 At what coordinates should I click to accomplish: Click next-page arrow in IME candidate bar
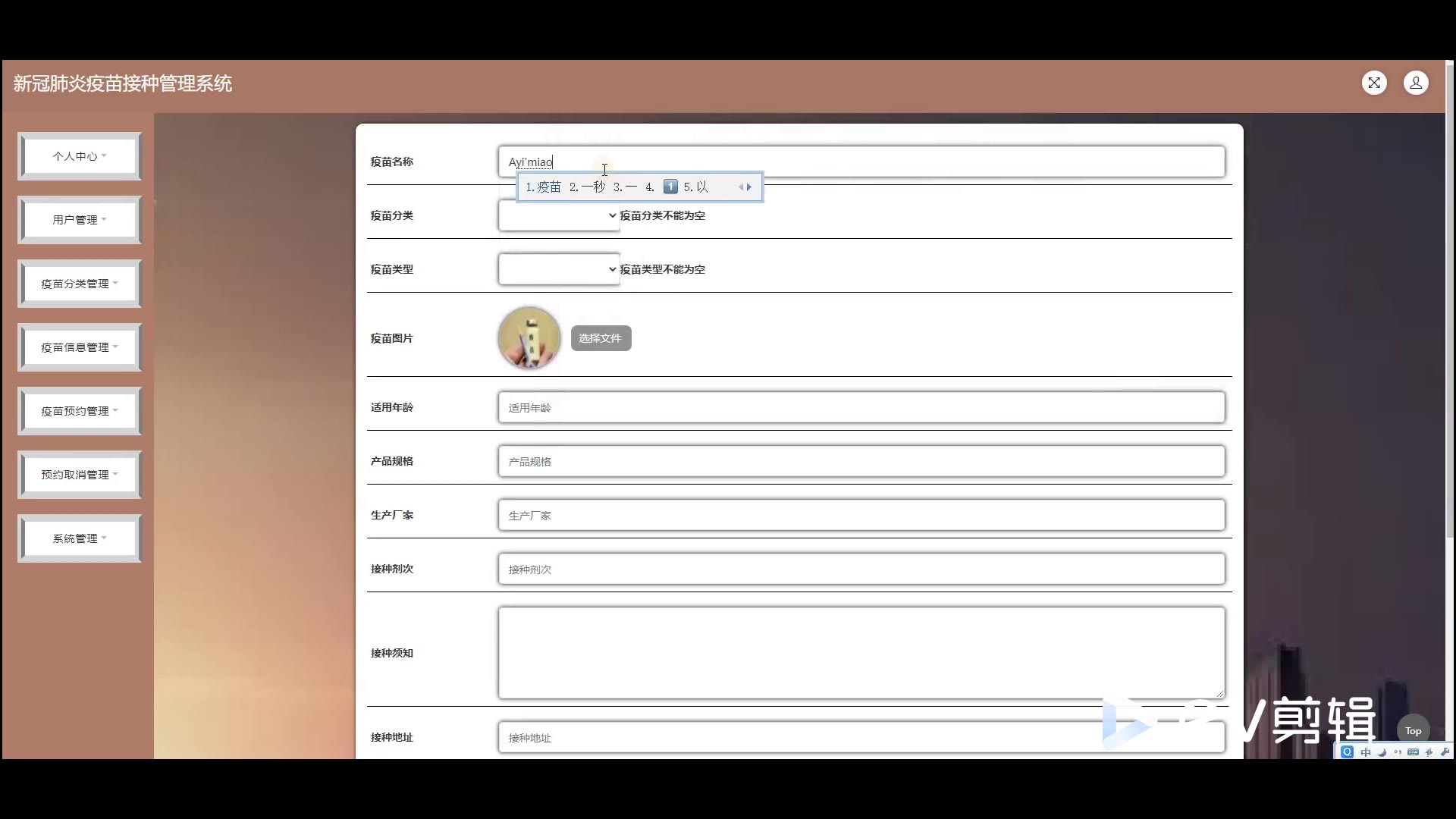click(x=749, y=187)
